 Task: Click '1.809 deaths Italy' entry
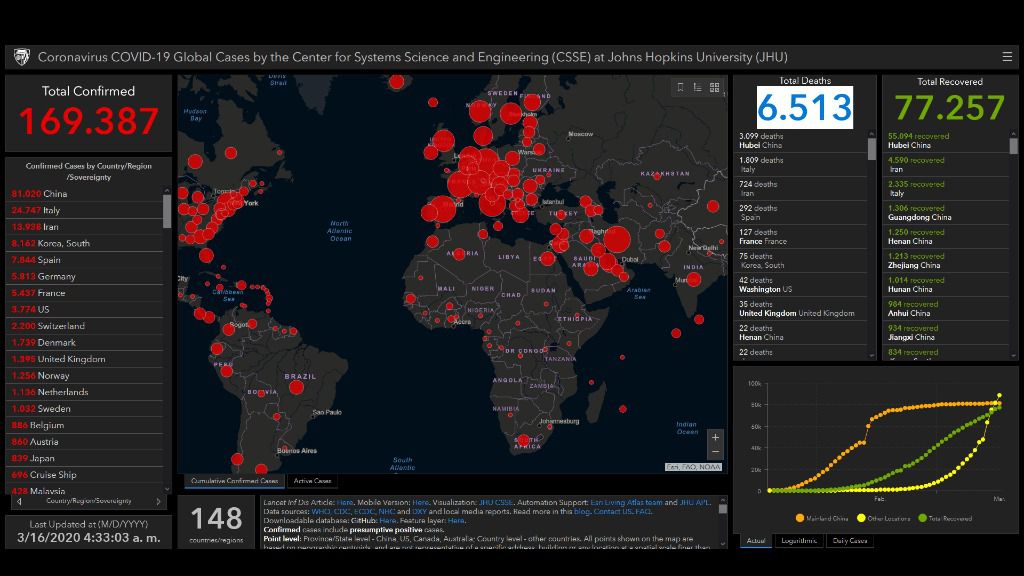[801, 165]
